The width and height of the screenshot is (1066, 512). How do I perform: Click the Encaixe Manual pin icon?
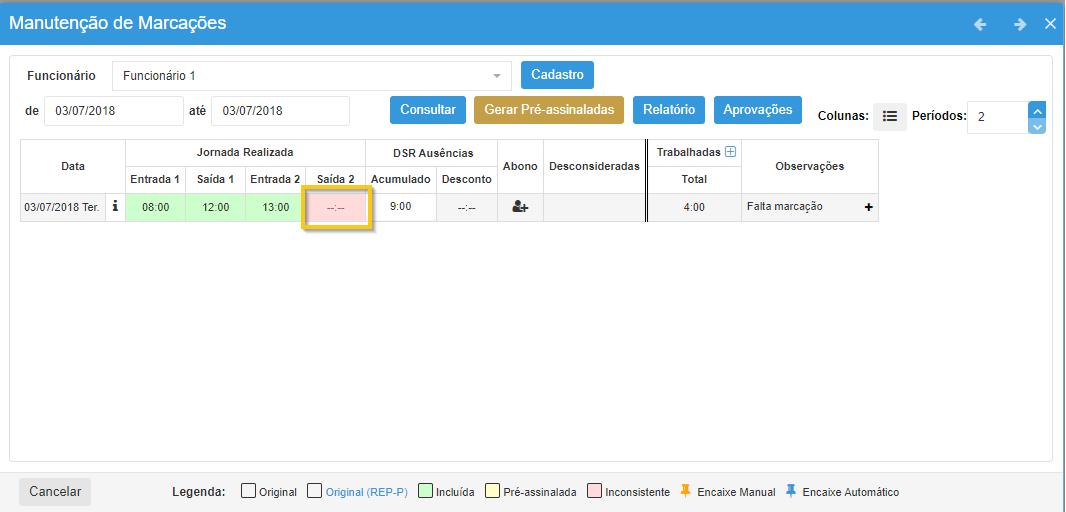686,491
